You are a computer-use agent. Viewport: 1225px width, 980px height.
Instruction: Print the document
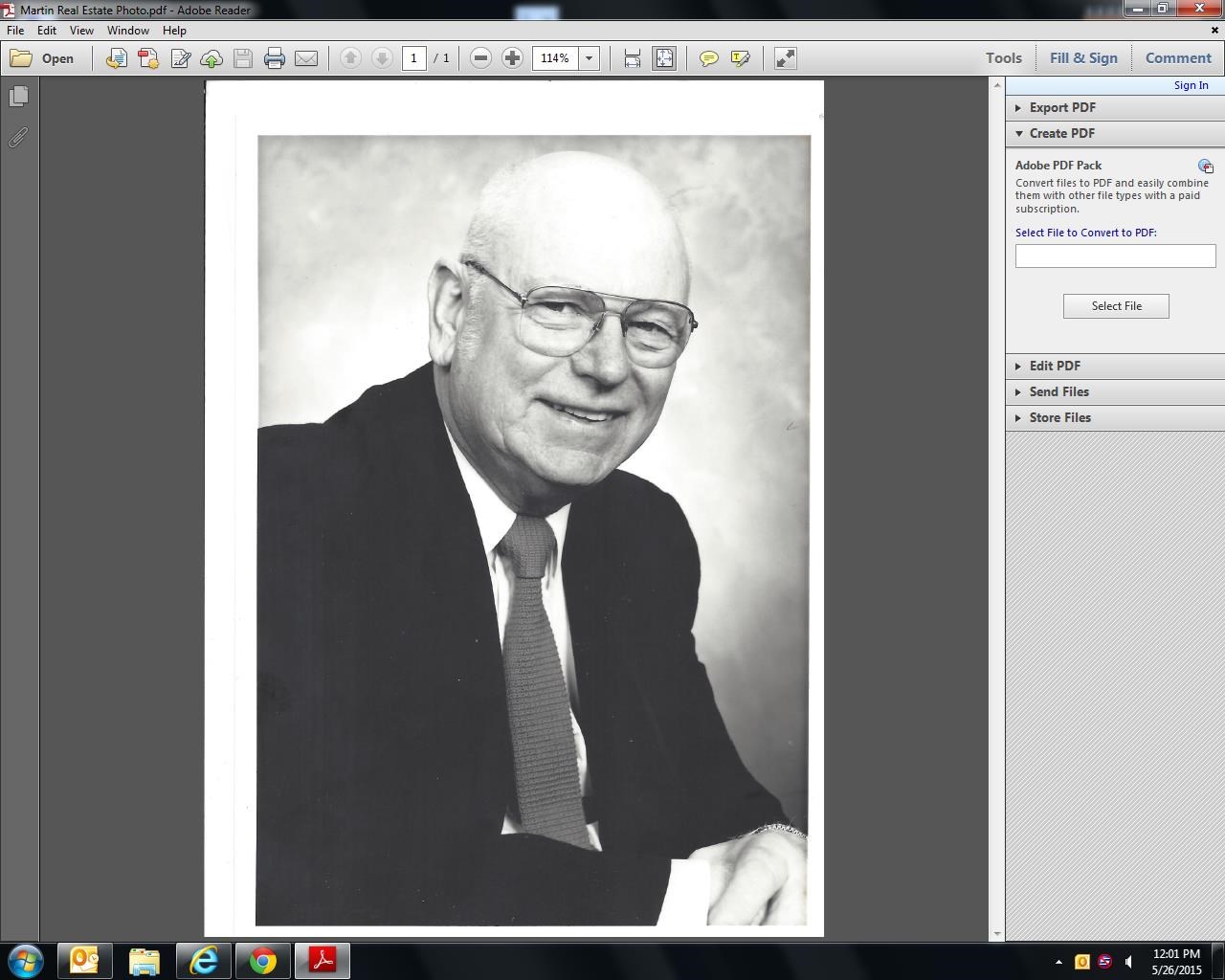pos(275,58)
